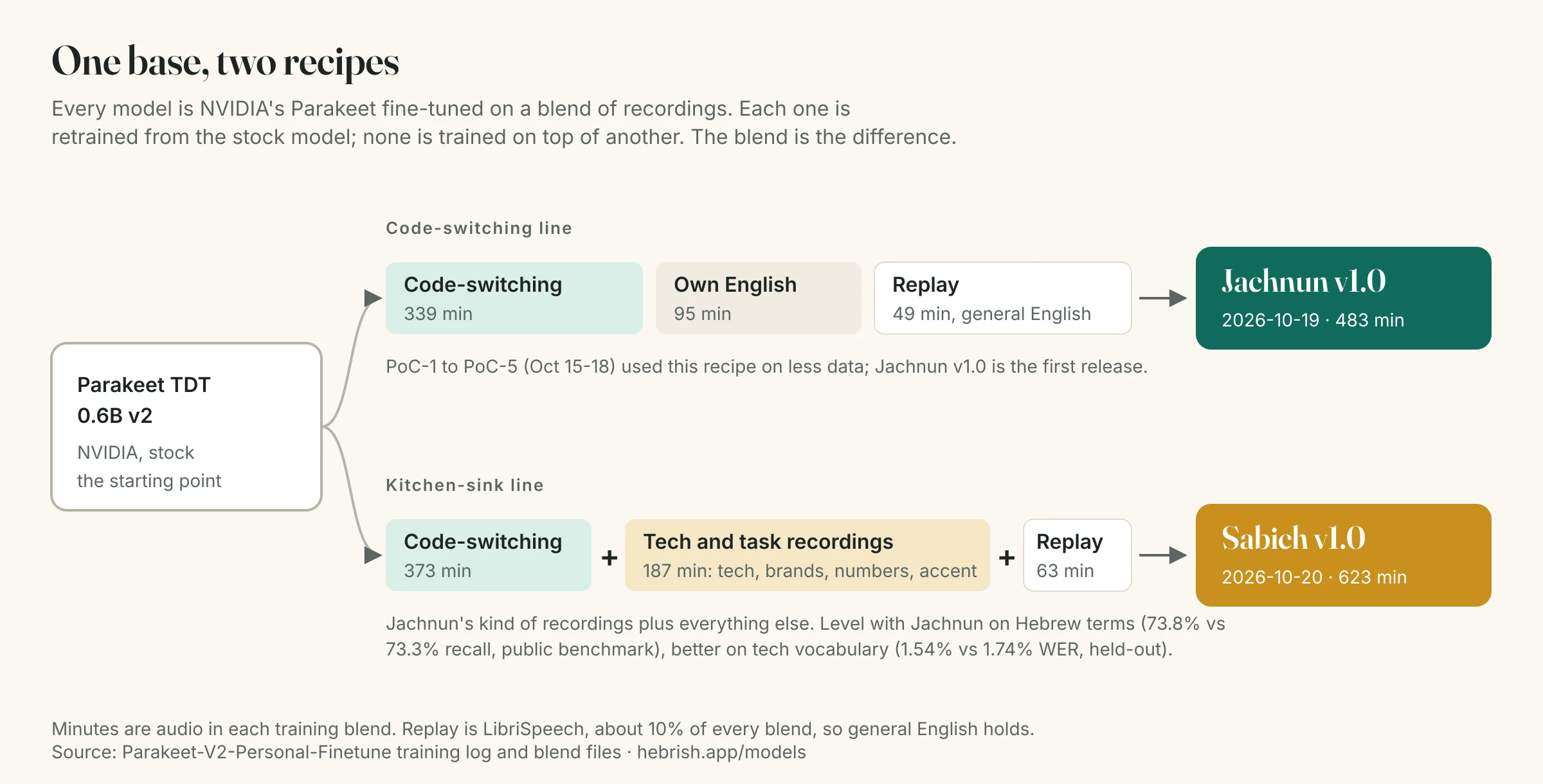This screenshot has height=784, width=1543.
Task: Click the Replay 49 min general English box
Action: point(1003,298)
